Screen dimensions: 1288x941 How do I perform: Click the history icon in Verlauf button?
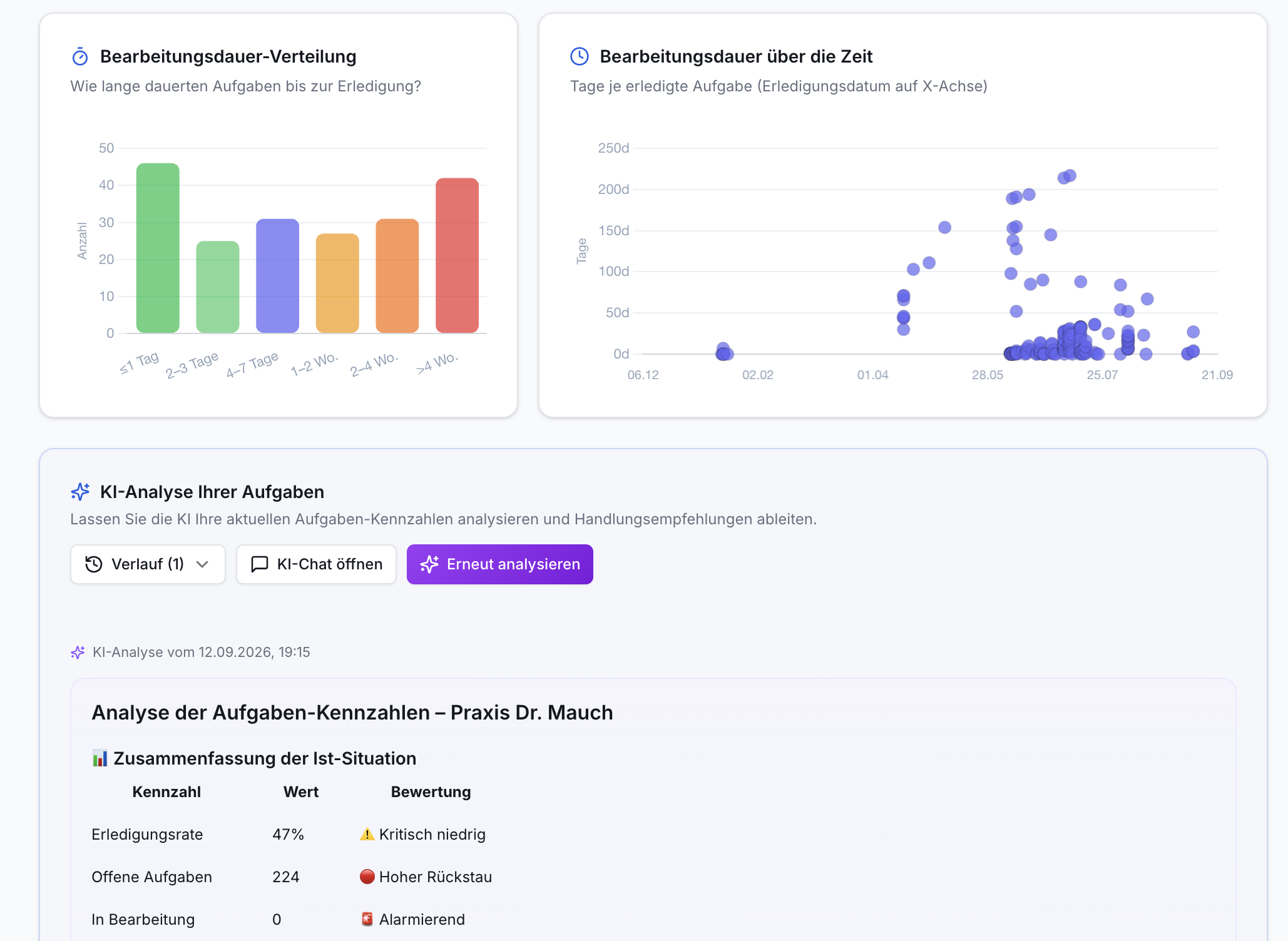(x=94, y=564)
